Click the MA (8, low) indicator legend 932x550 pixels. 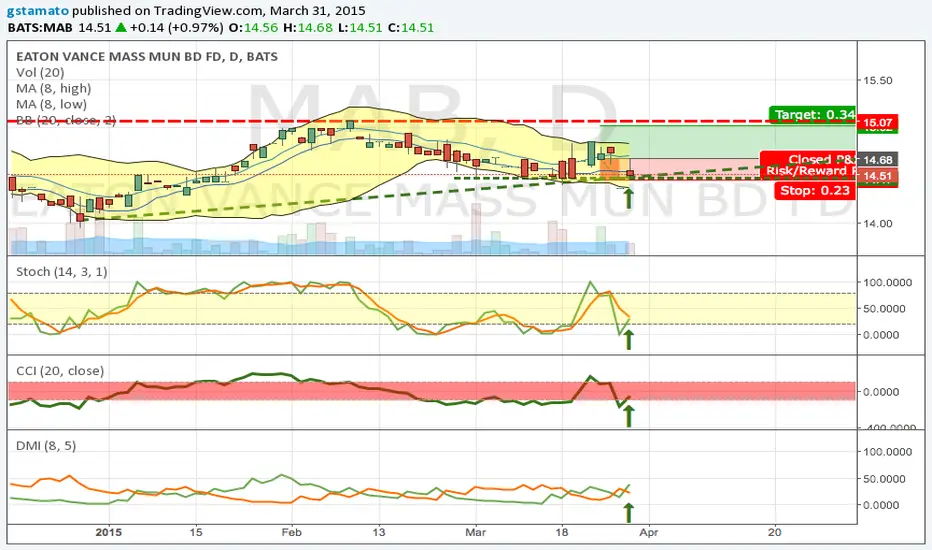tap(51, 104)
